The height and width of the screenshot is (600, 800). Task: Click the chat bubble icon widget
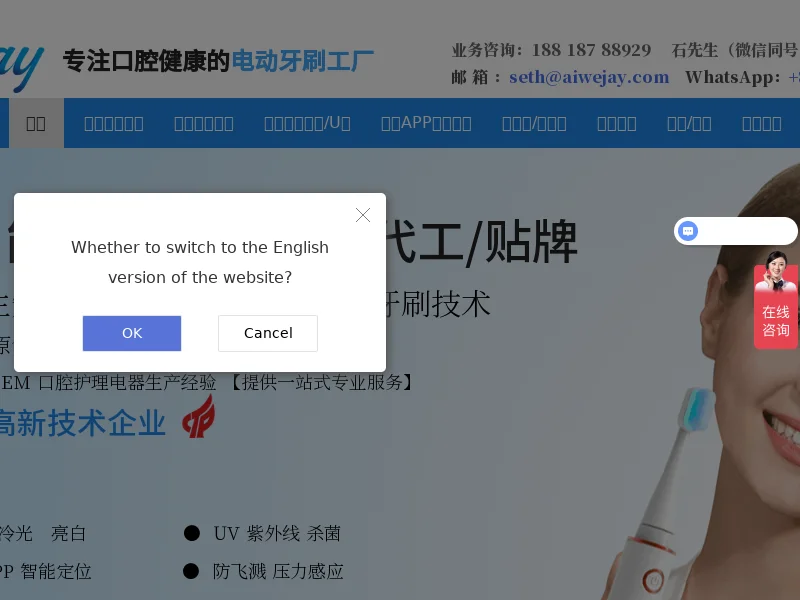pyautogui.click(x=688, y=231)
